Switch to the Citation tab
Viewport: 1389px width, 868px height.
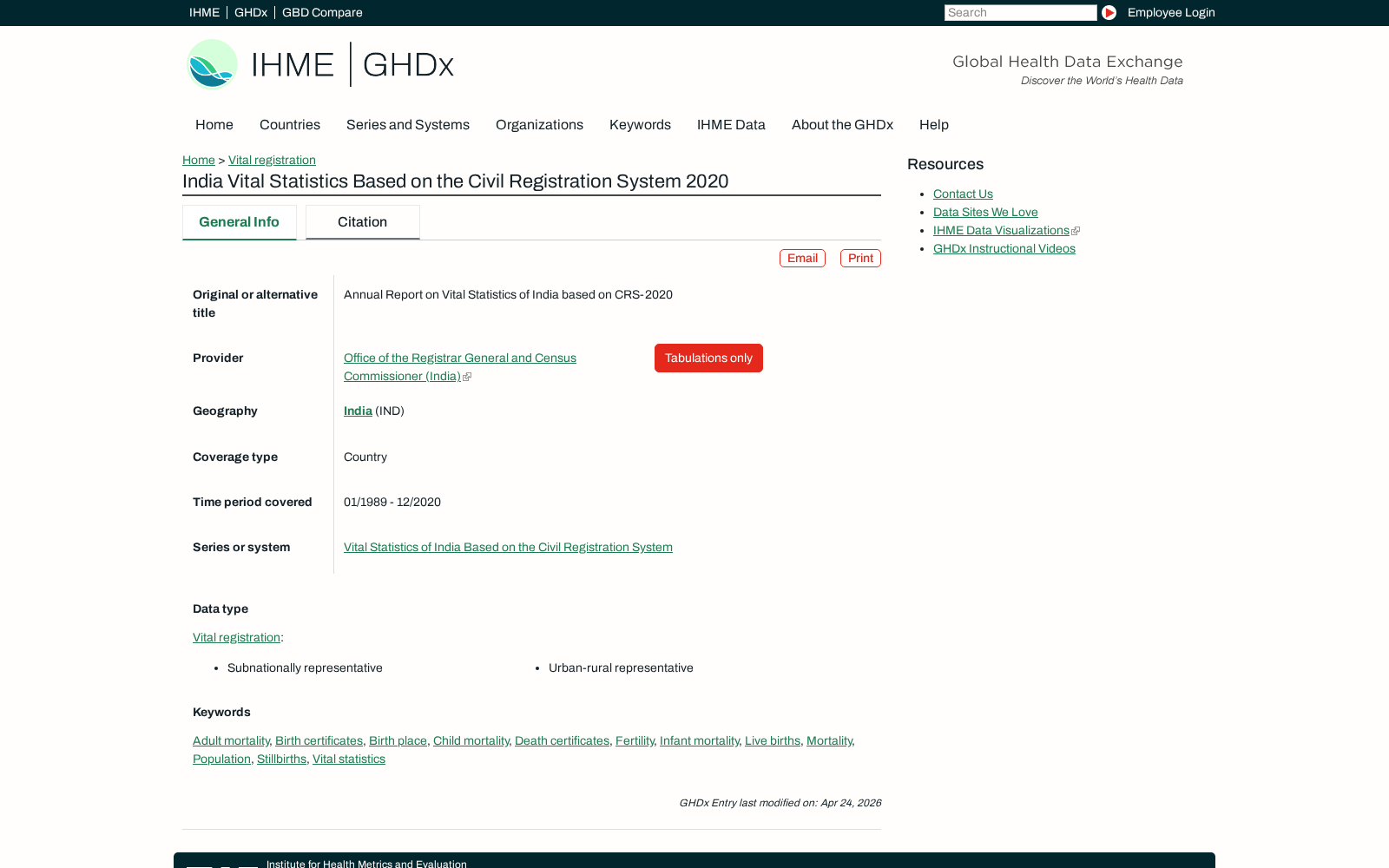point(362,222)
